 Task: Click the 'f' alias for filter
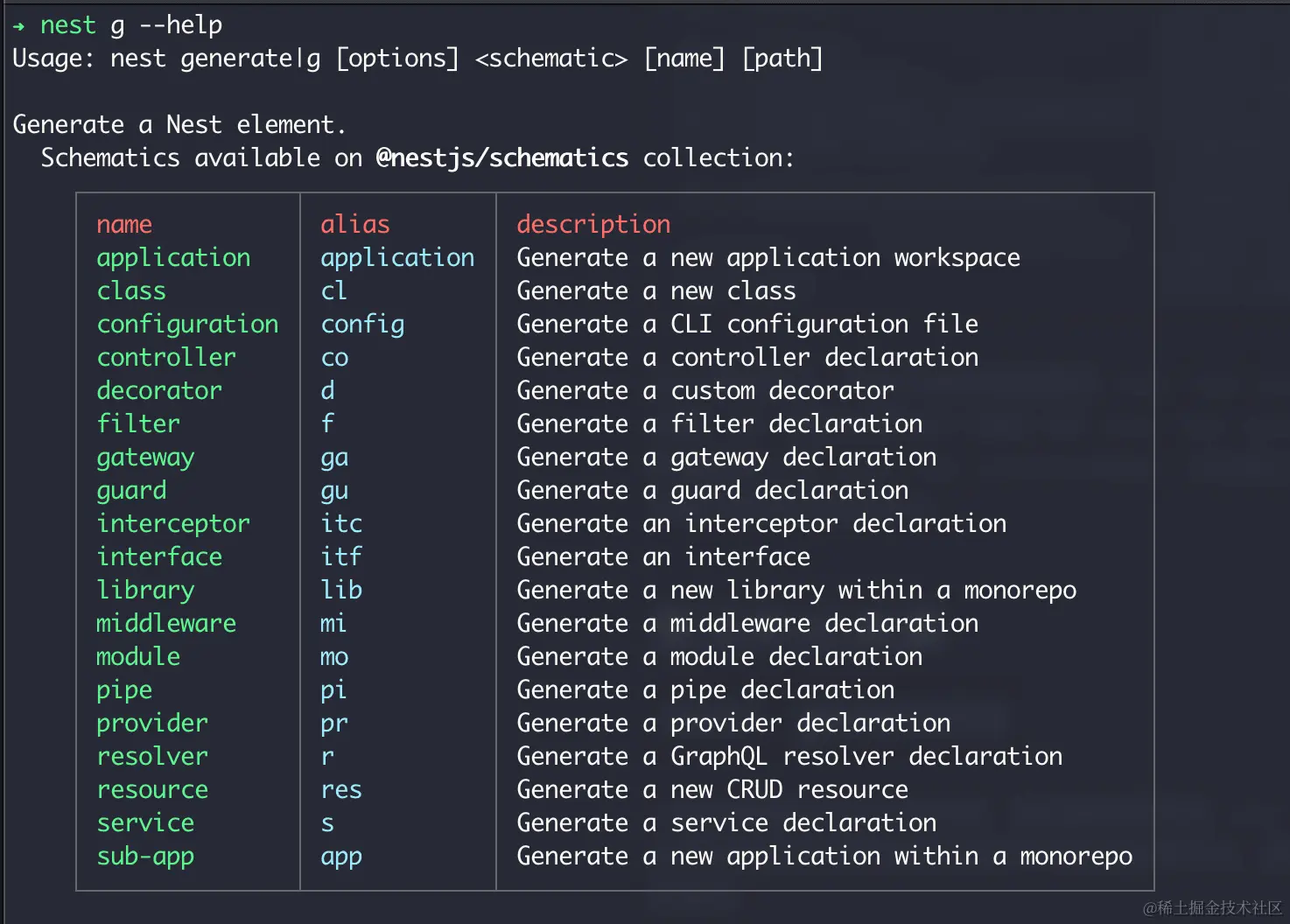(x=327, y=424)
